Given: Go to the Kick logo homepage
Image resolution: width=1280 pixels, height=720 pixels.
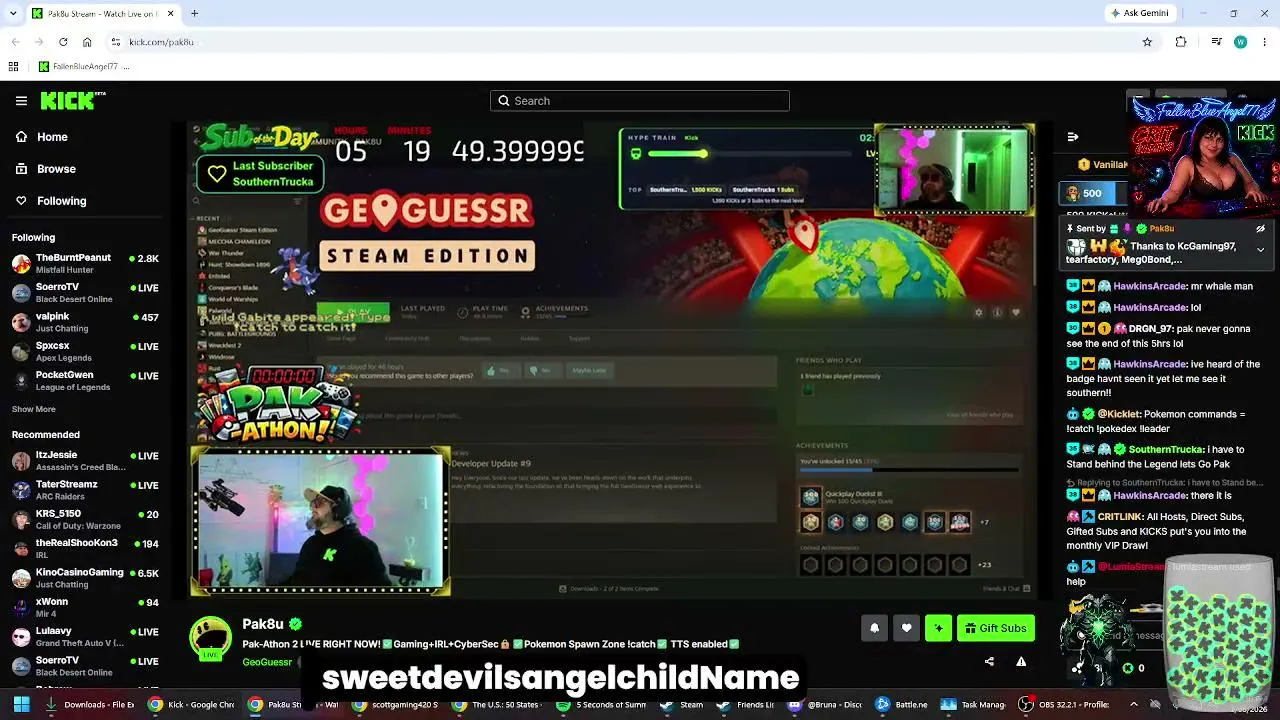Looking at the screenshot, I should (72, 100).
